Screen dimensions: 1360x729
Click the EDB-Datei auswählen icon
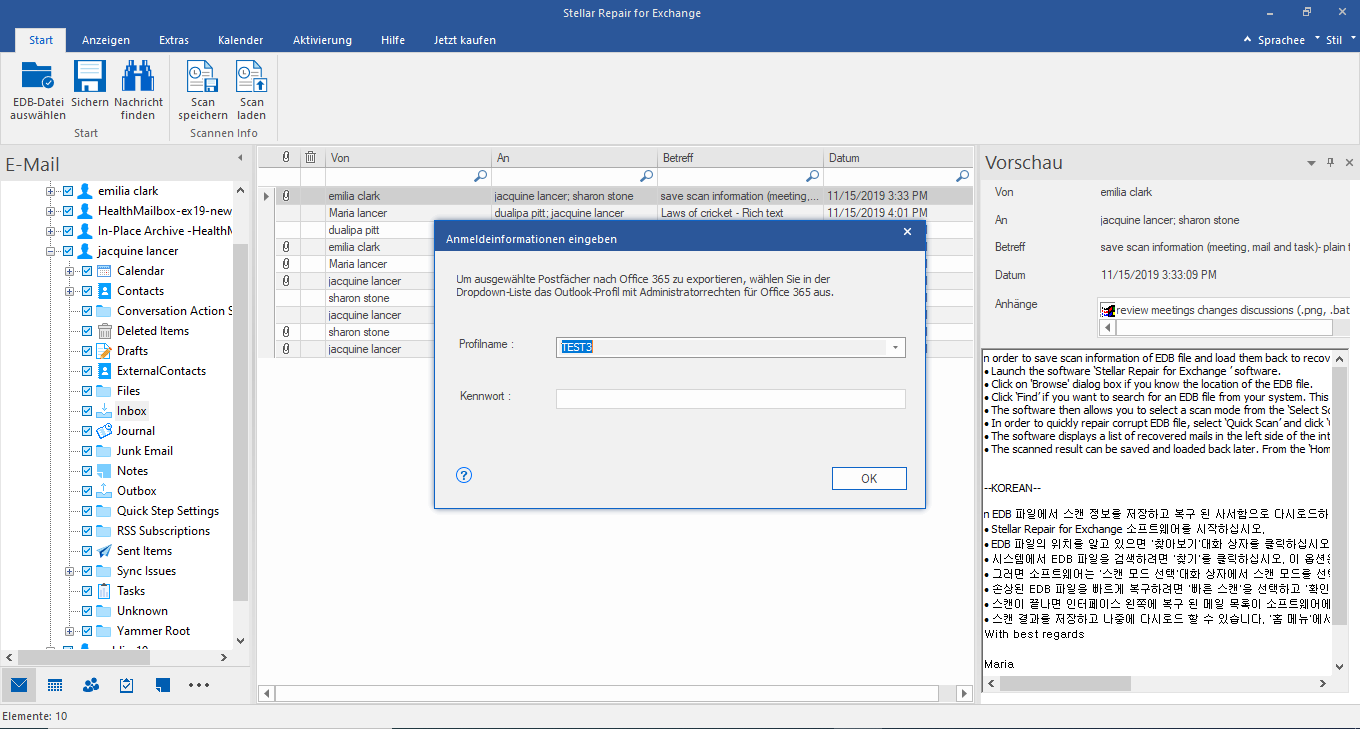pos(38,78)
